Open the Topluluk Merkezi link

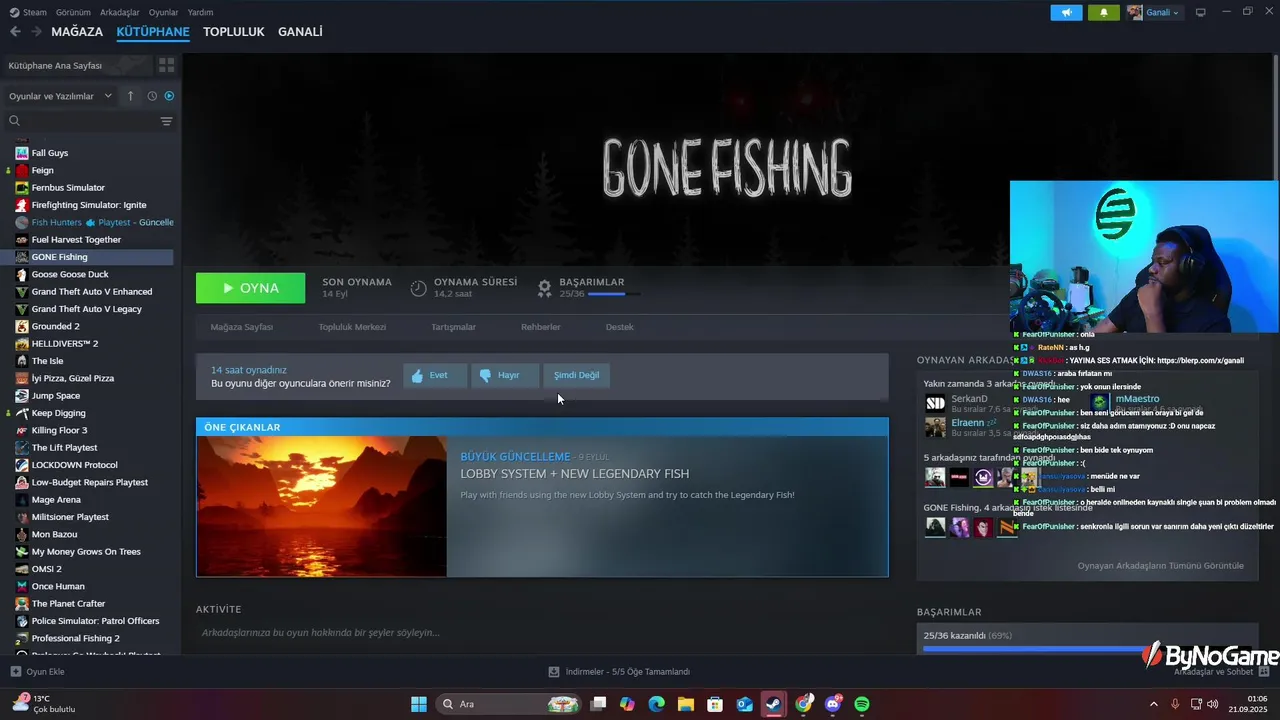tap(352, 327)
